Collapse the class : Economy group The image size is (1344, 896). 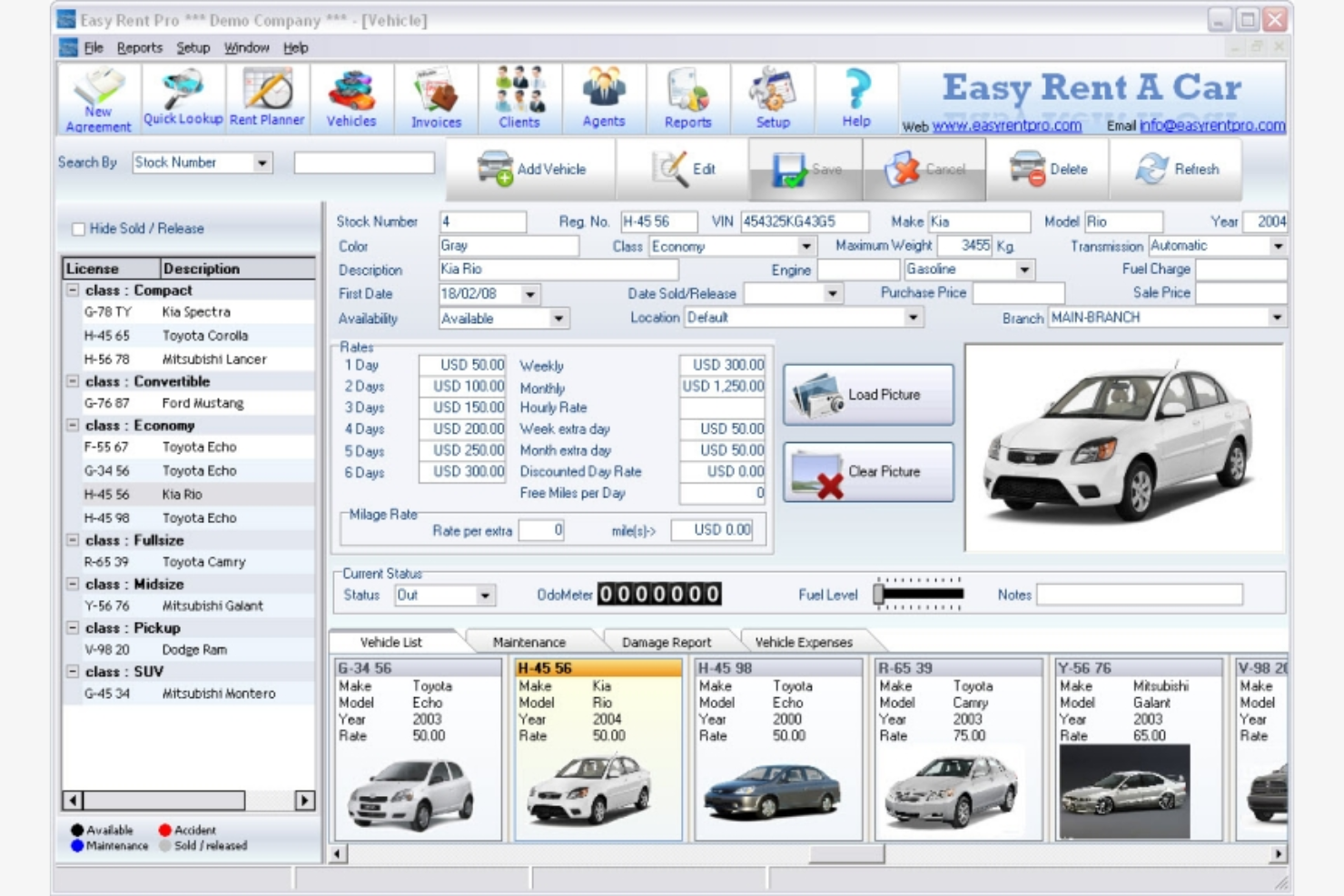tap(74, 423)
